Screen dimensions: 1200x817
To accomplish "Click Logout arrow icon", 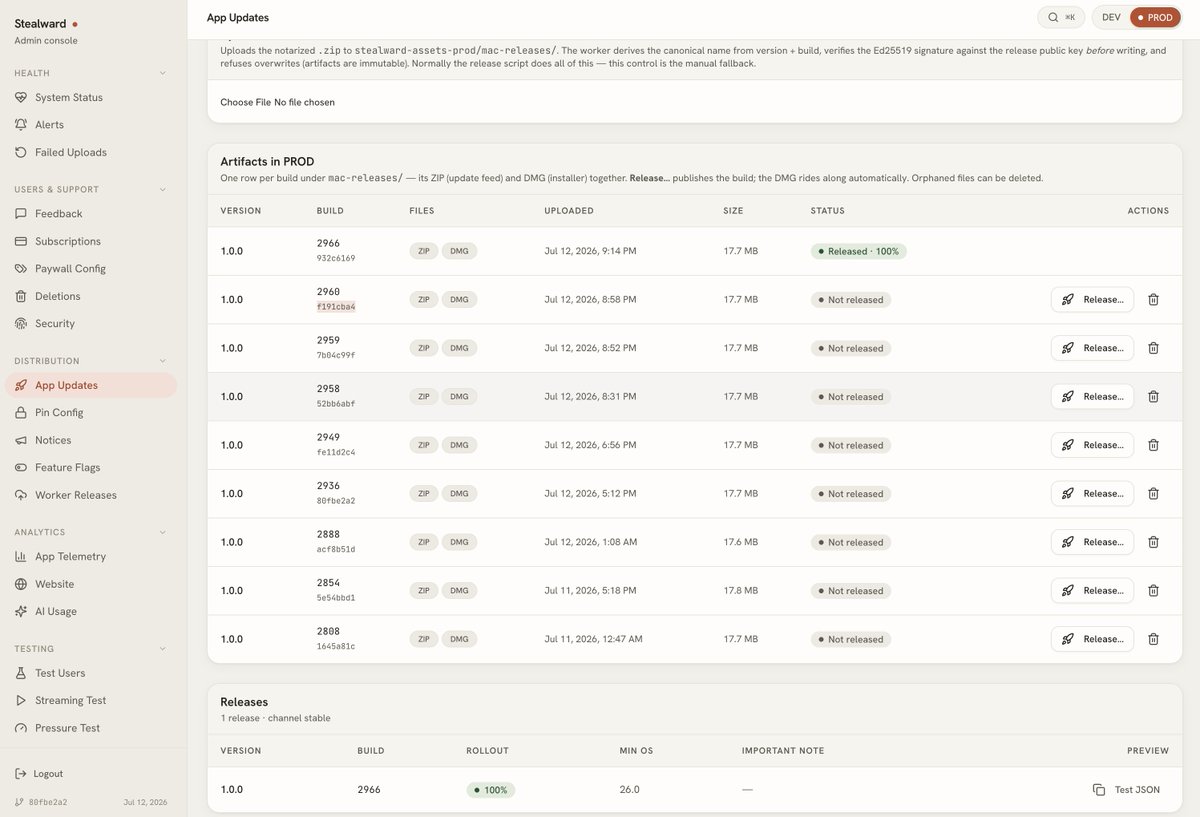I will tap(21, 774).
